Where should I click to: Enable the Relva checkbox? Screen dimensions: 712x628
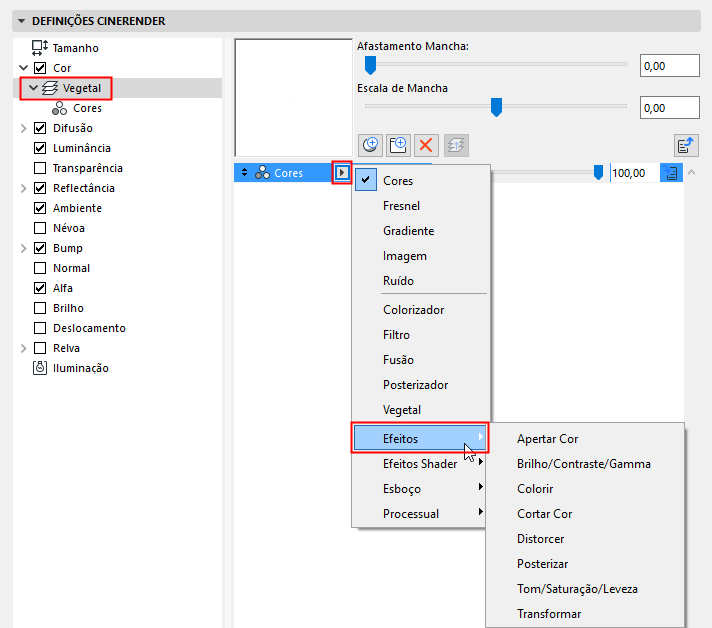tap(40, 348)
